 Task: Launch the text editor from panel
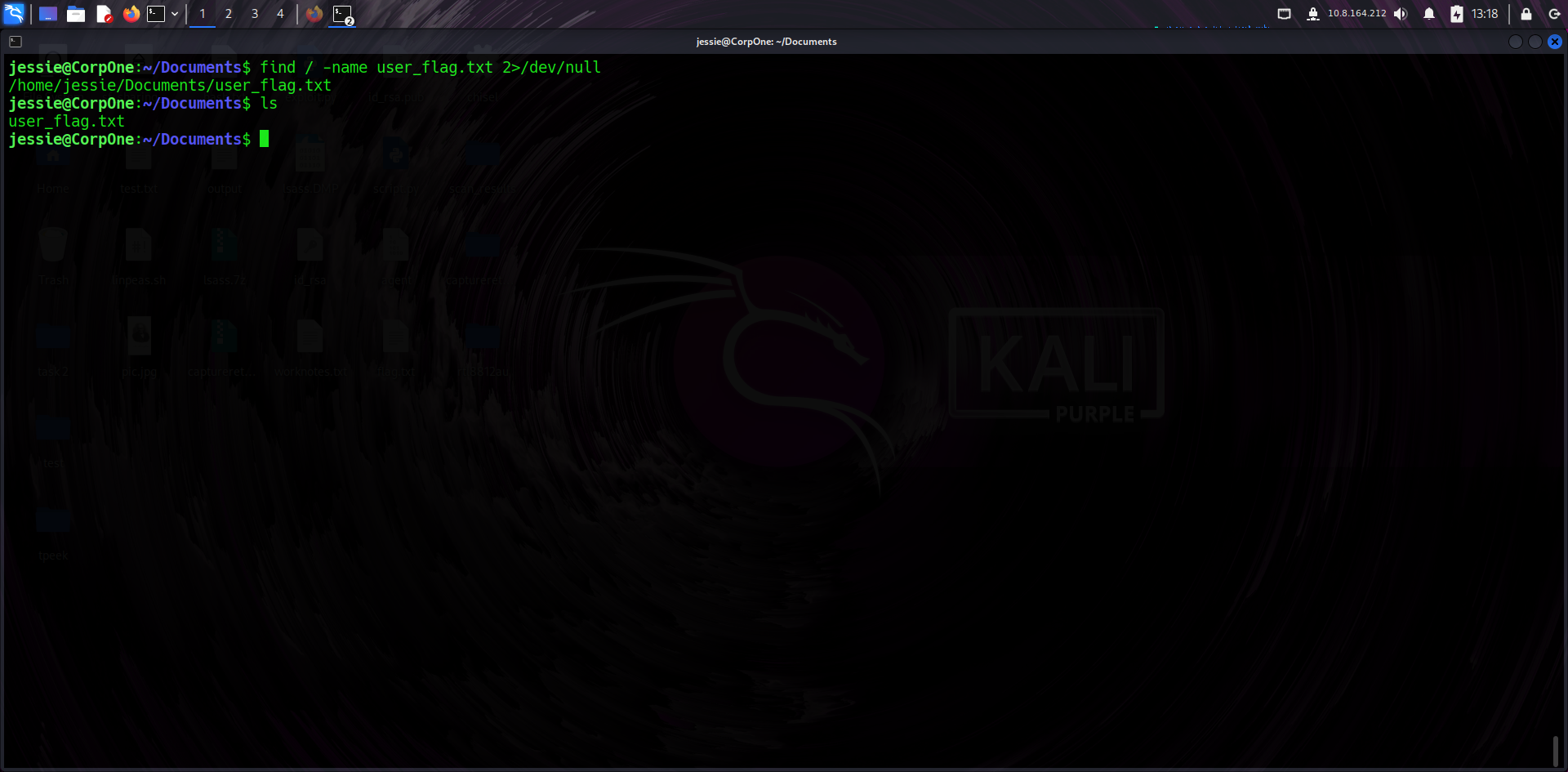[x=104, y=14]
